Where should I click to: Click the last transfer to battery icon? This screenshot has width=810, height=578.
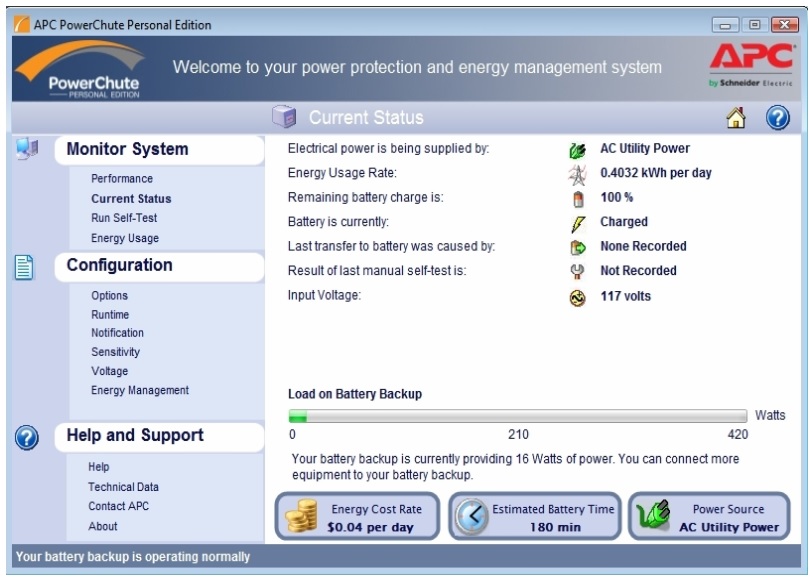coord(578,248)
